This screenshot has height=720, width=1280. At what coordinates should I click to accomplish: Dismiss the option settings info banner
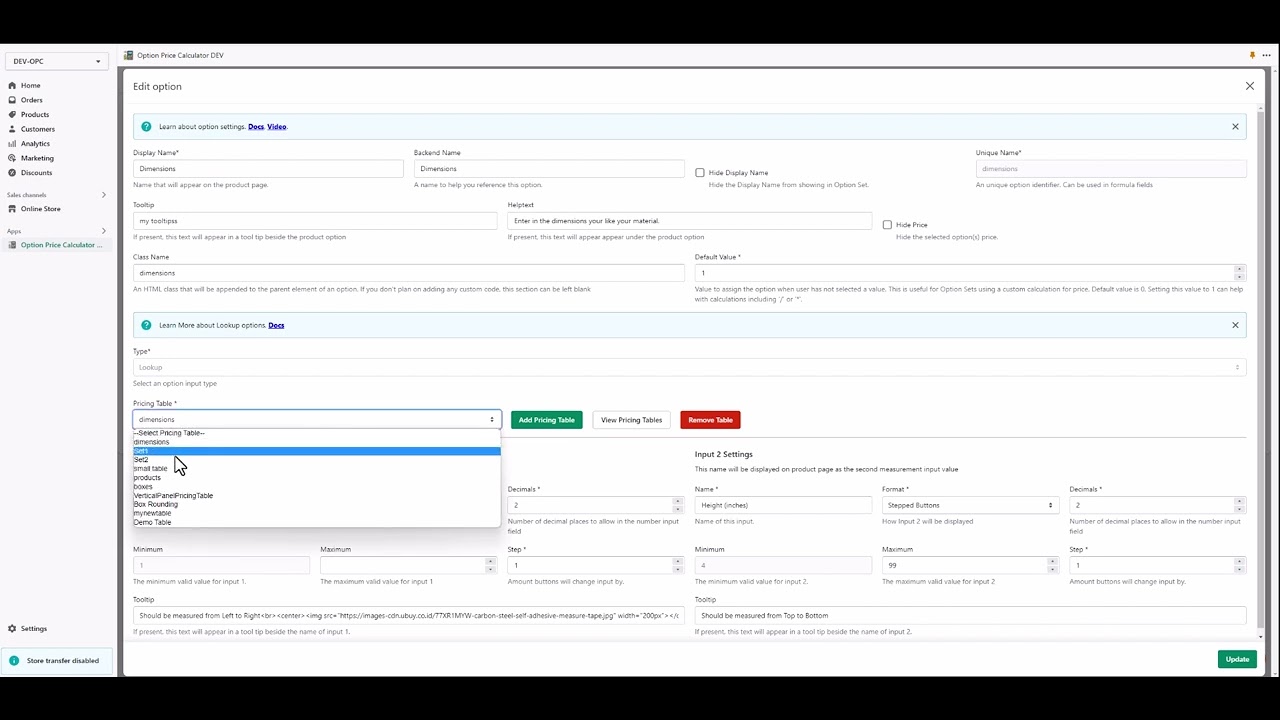click(1235, 127)
